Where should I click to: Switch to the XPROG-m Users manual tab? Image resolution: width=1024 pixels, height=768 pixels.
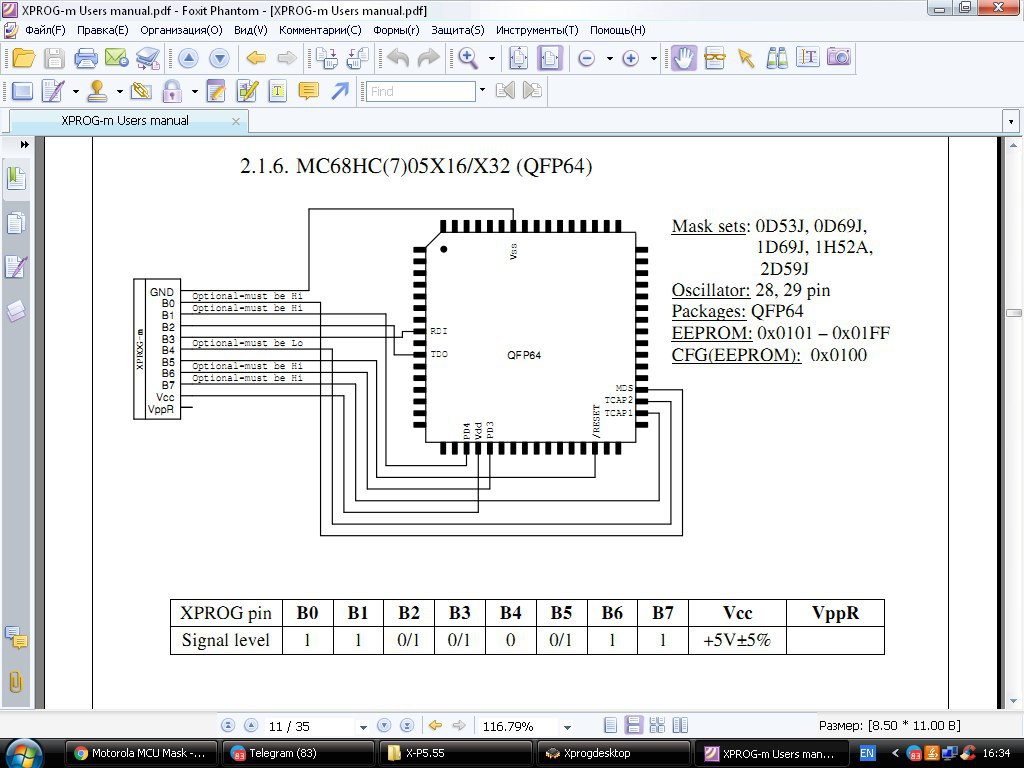125,121
